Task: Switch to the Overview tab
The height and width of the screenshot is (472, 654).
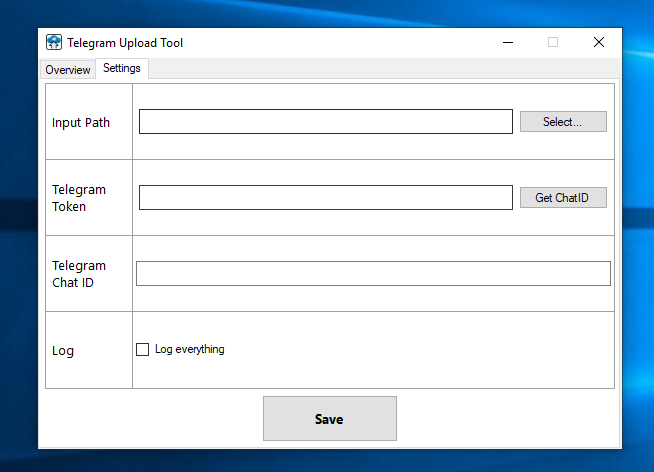Action: click(68, 70)
